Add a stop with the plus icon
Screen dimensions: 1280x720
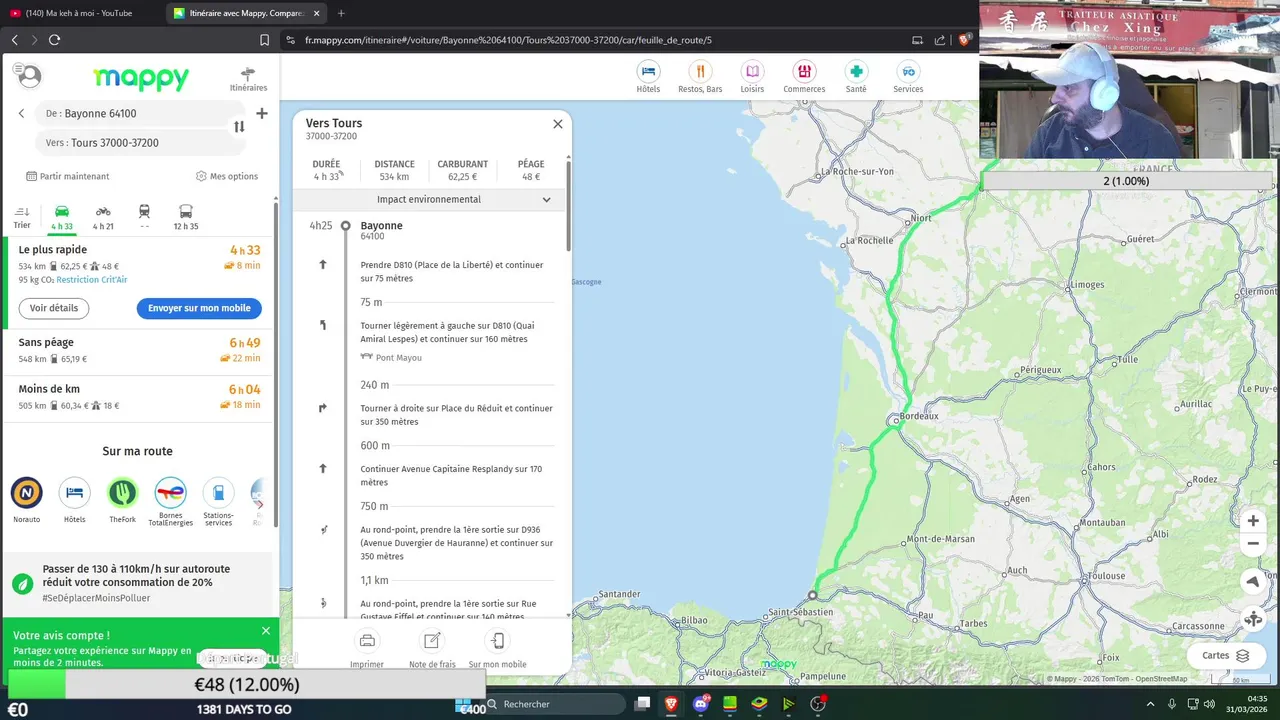tap(262, 113)
